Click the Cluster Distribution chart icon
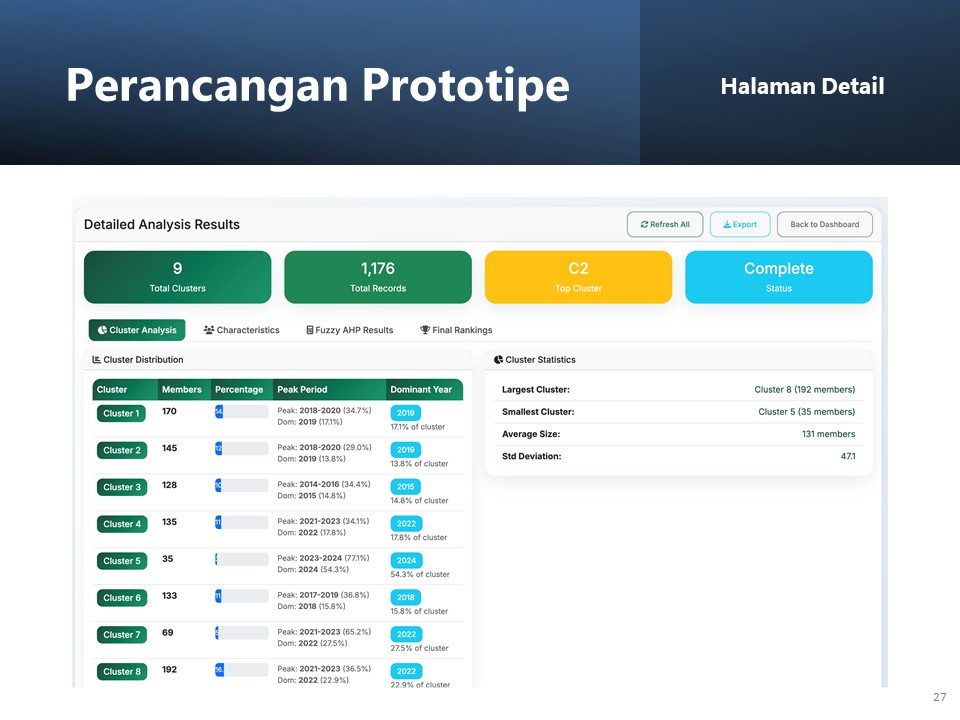 [97, 360]
